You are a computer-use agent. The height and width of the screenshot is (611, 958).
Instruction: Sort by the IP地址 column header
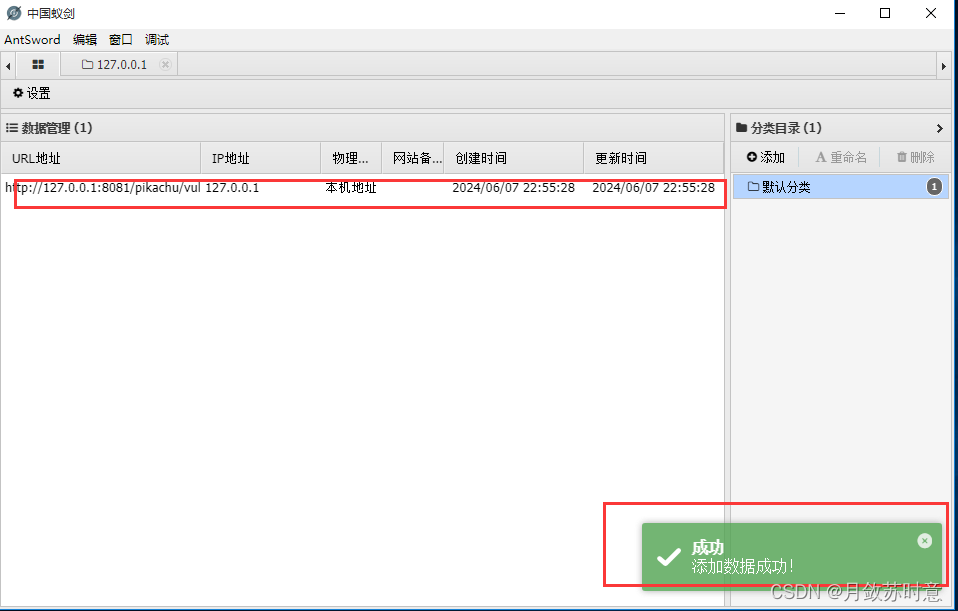click(x=261, y=158)
